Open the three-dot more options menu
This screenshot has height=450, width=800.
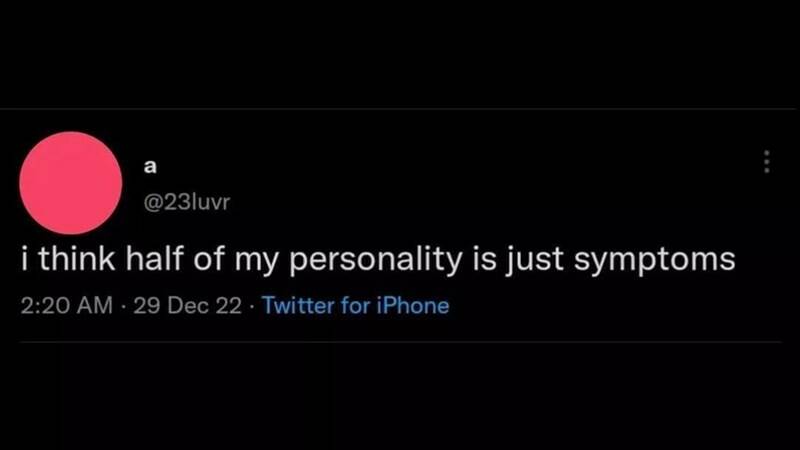click(766, 161)
